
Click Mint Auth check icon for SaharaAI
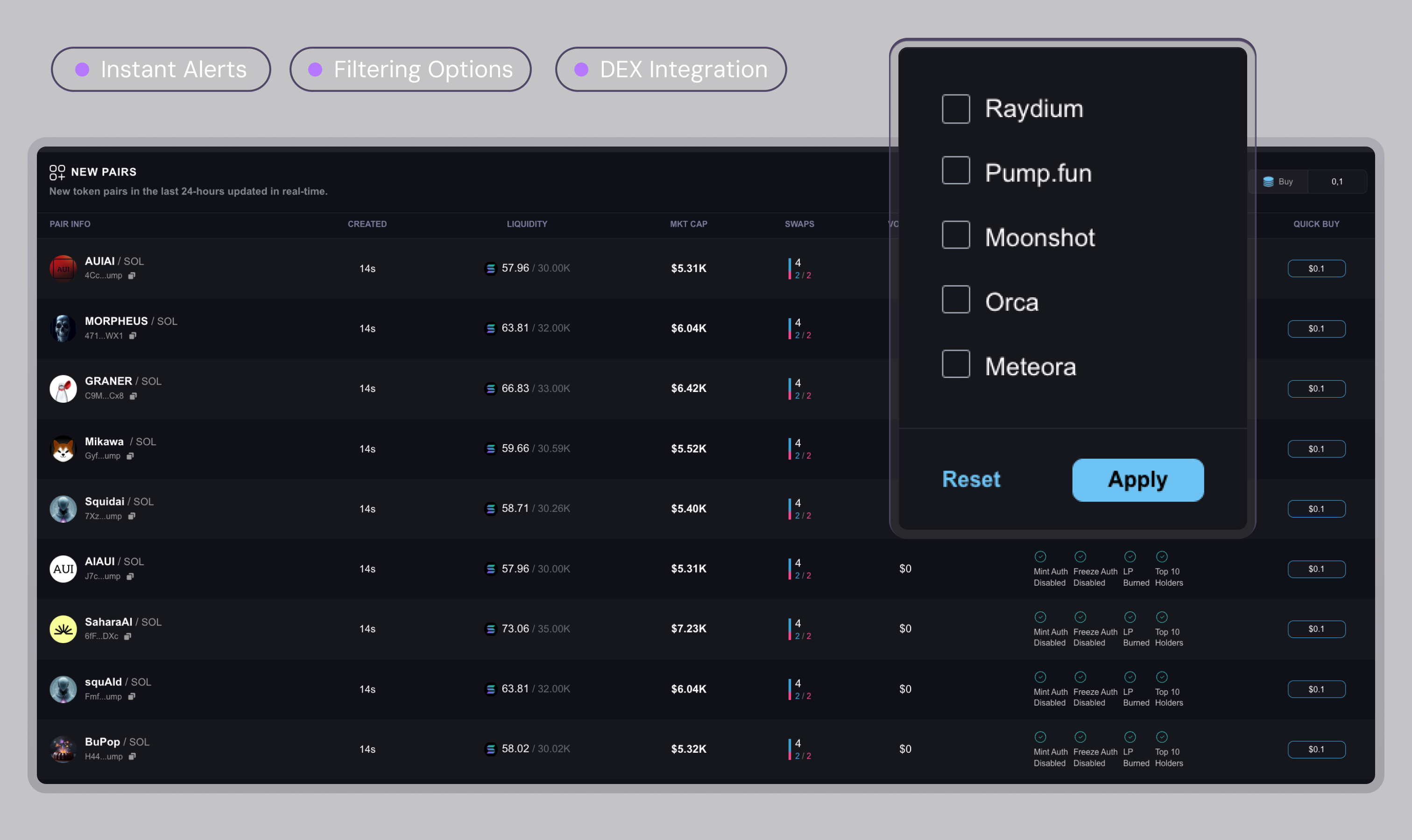pyautogui.click(x=1040, y=617)
